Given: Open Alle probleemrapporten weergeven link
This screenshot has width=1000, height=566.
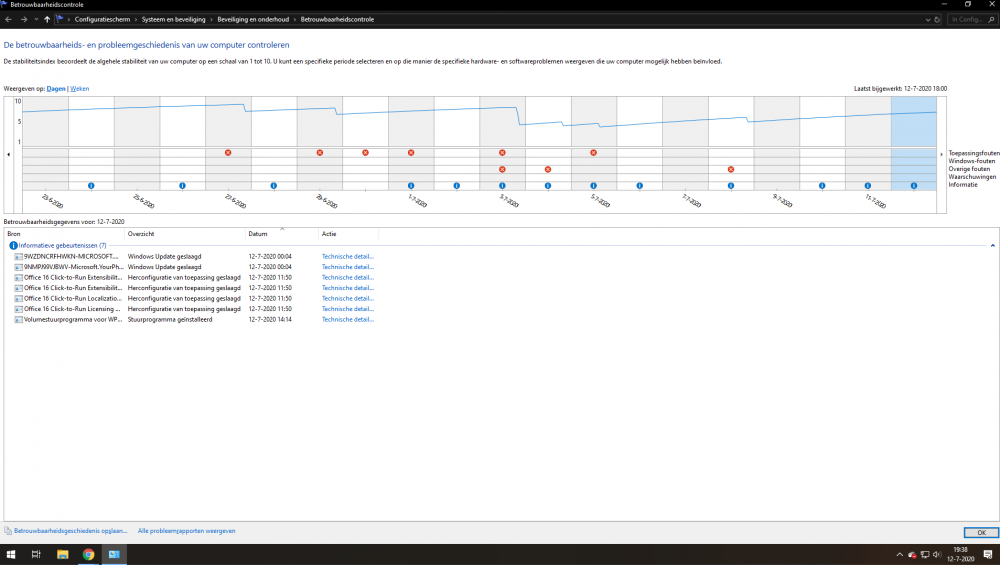Looking at the screenshot, I should (x=186, y=531).
